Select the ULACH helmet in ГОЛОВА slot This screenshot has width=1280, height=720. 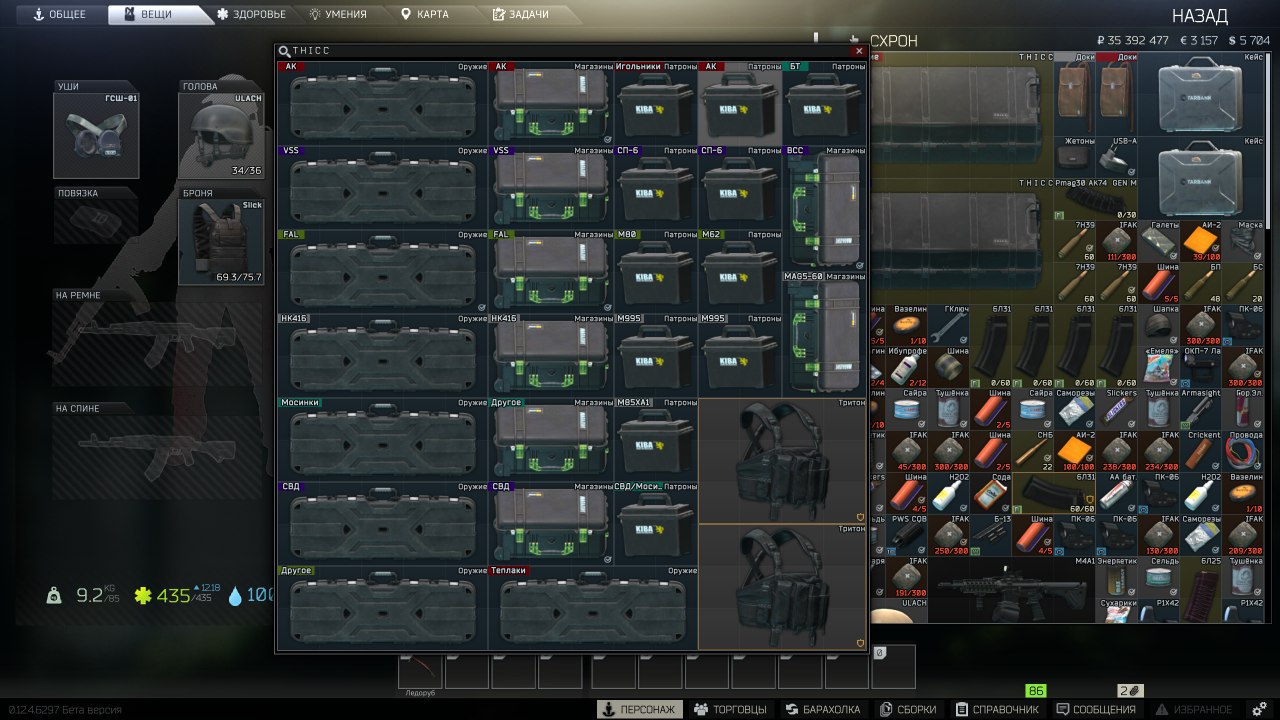221,135
